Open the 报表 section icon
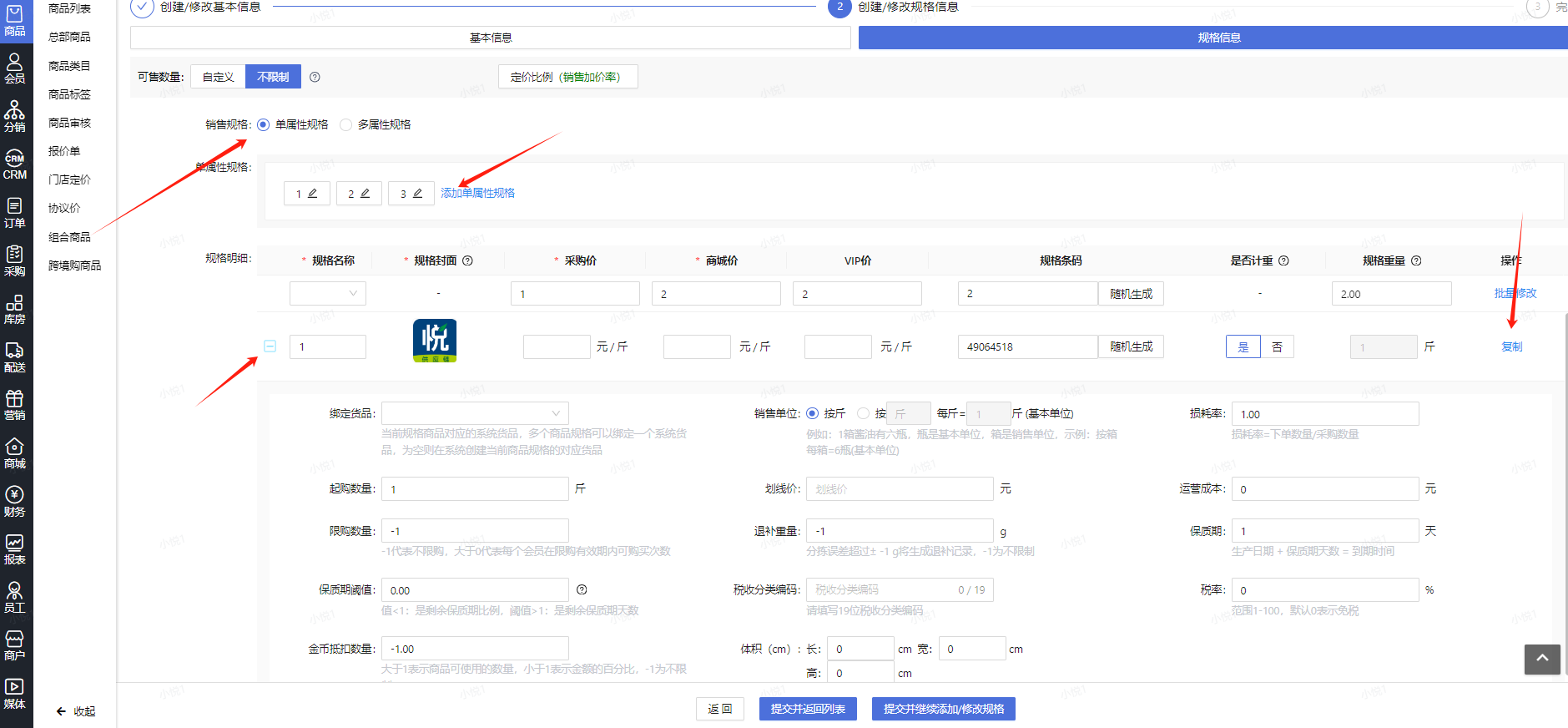 15,550
